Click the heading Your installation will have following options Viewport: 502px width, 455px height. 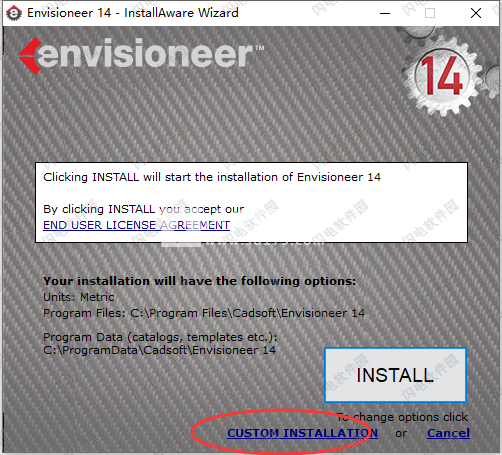[x=200, y=281]
